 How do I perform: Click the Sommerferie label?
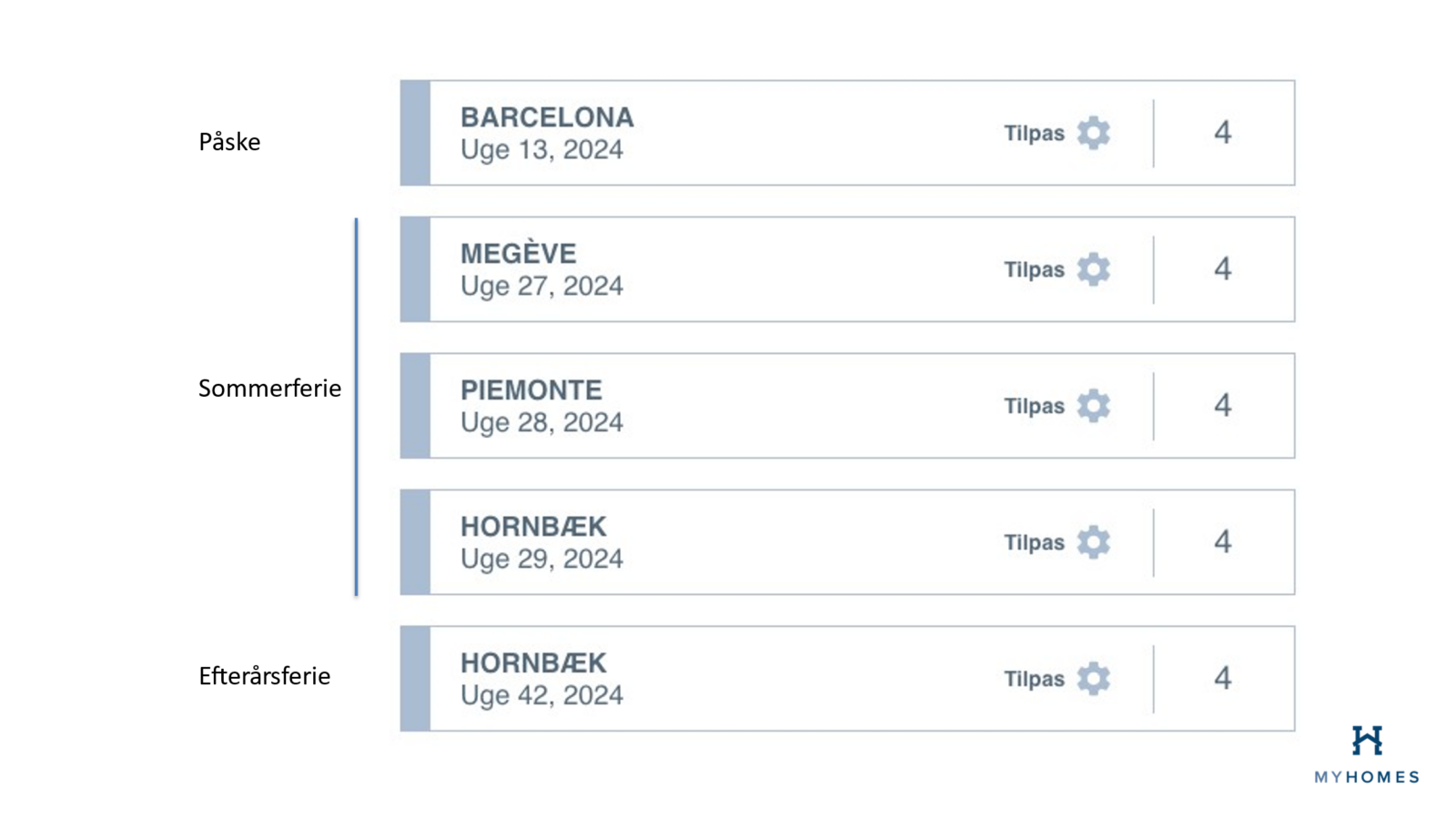tap(269, 389)
